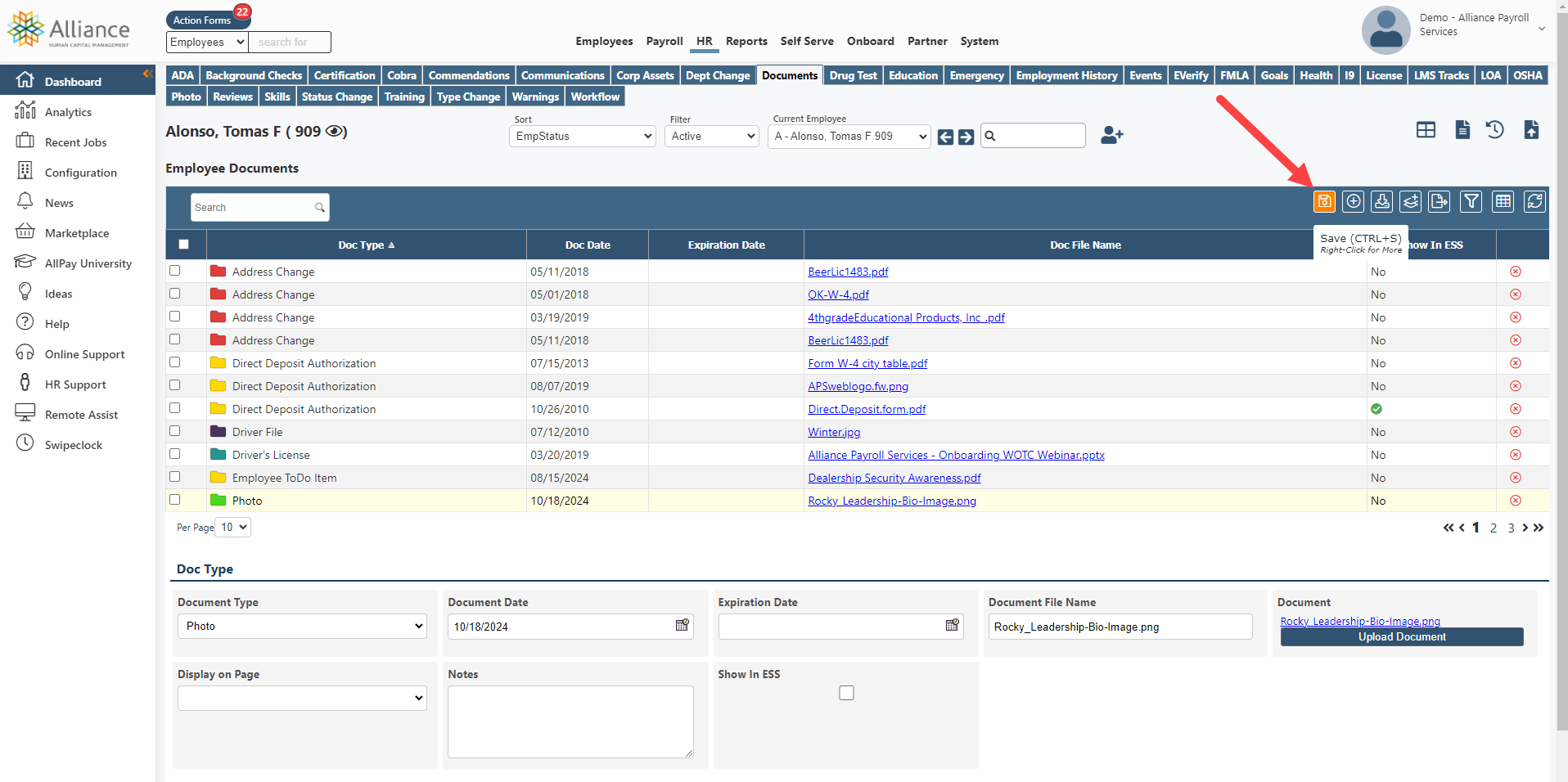Open the Display on Page dropdown
The width and height of the screenshot is (1568, 782).
coord(302,698)
